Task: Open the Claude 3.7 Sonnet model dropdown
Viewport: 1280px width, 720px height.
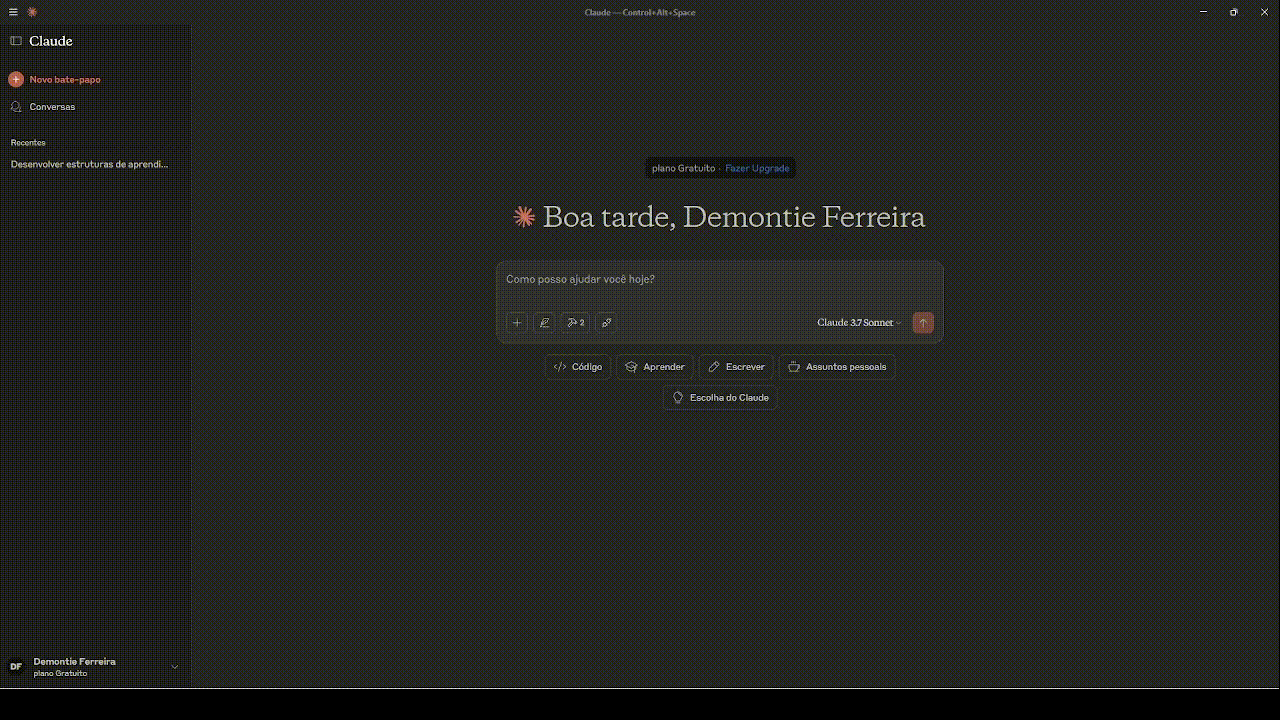Action: [859, 322]
